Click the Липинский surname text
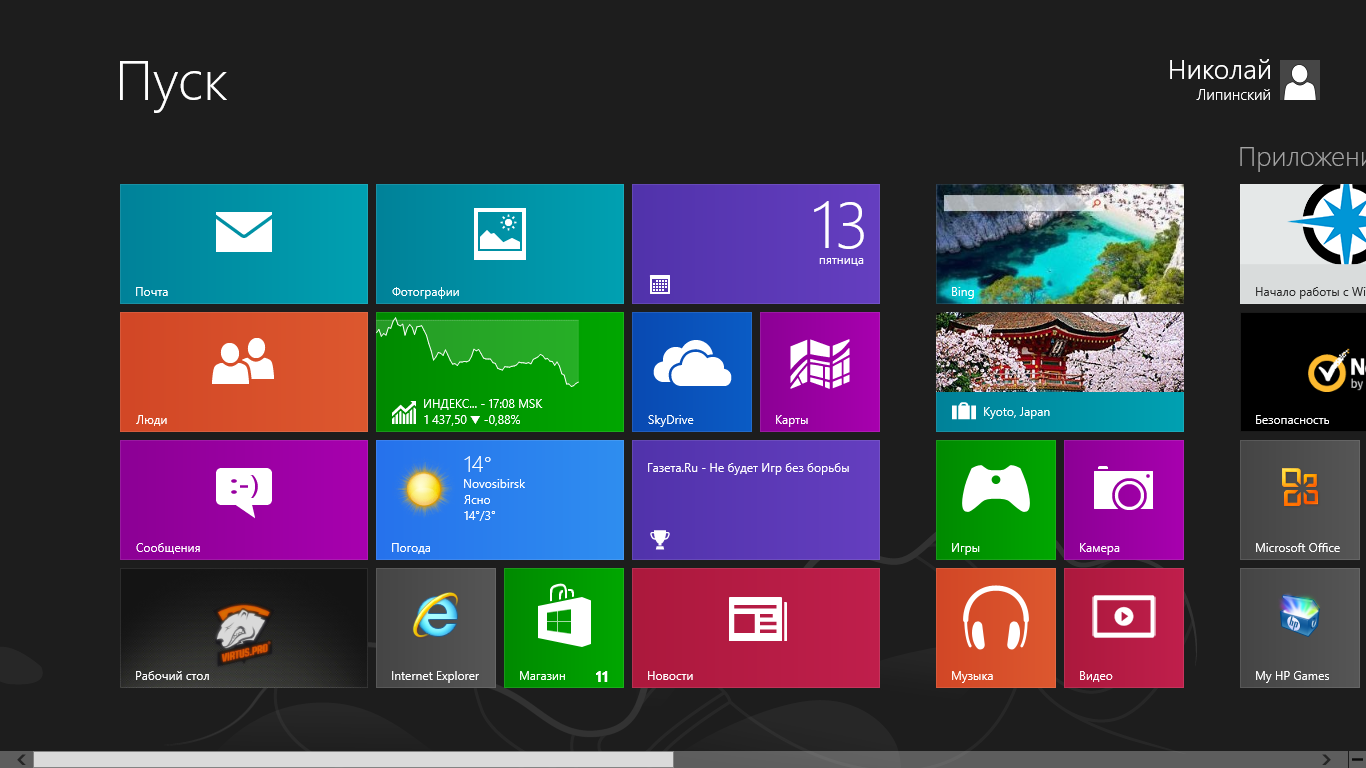1366x768 pixels. pyautogui.click(x=1234, y=95)
